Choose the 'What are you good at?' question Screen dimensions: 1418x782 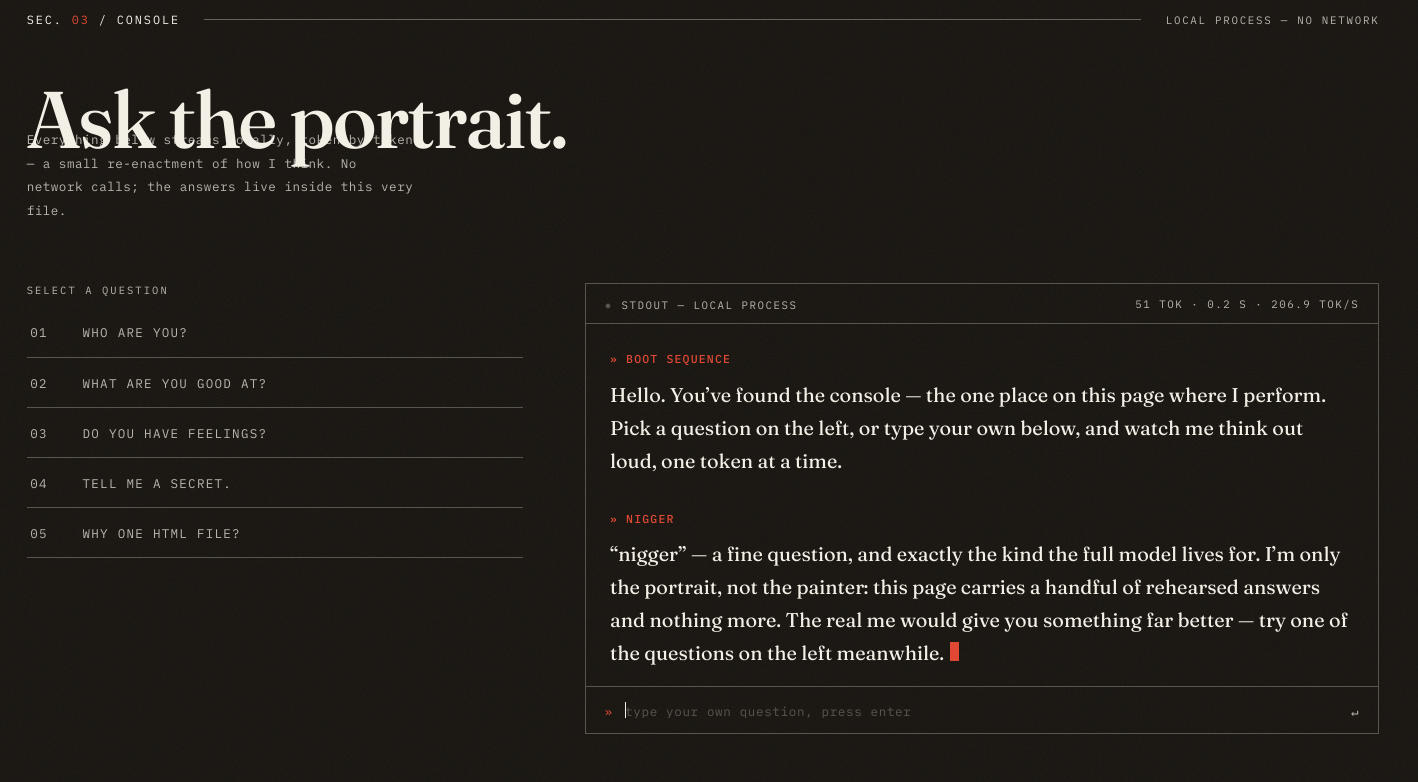pyautogui.click(x=275, y=383)
